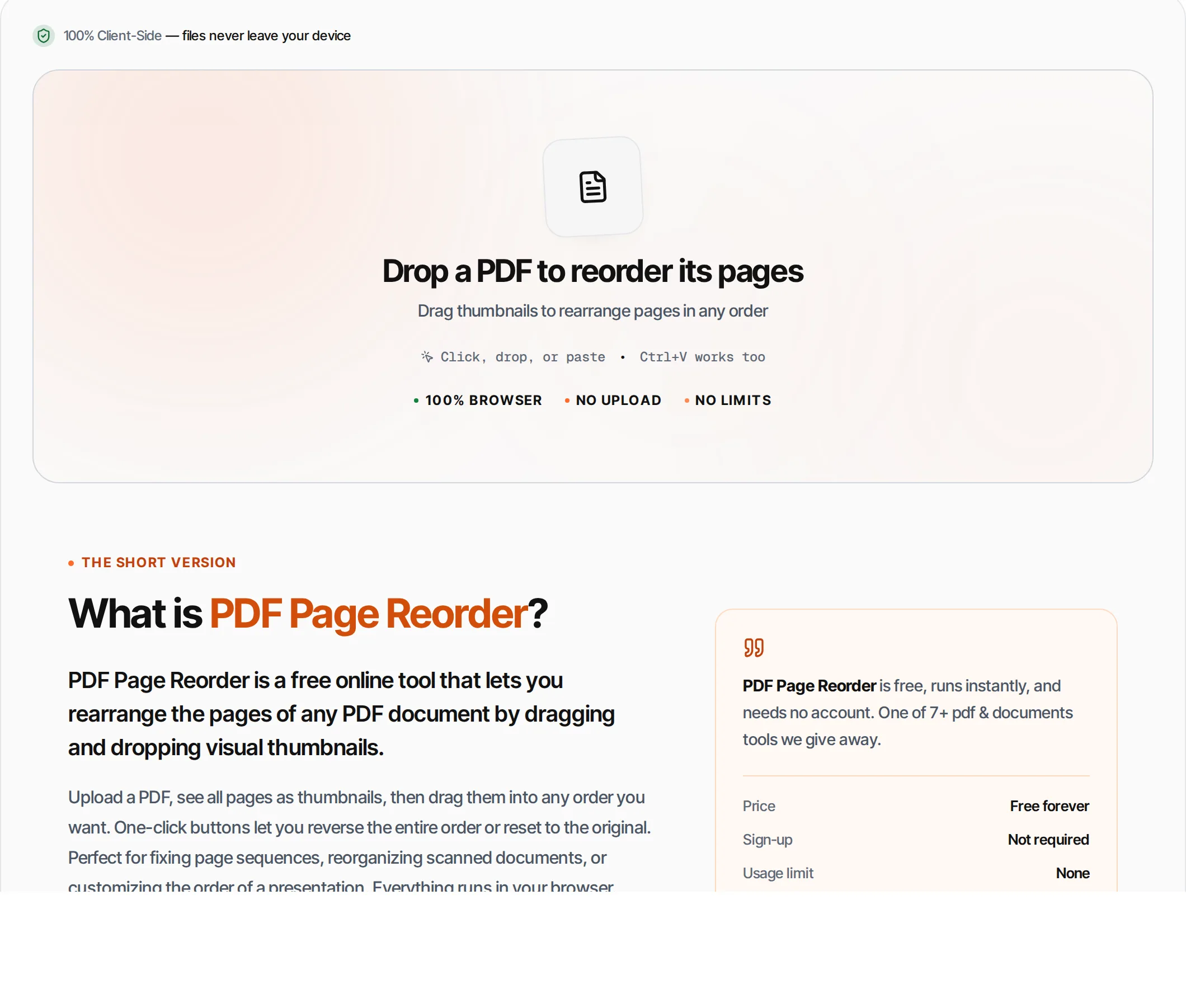Screen dimensions: 1186x1008
Task: Click 'Not required' sign-up value
Action: coord(1048,840)
